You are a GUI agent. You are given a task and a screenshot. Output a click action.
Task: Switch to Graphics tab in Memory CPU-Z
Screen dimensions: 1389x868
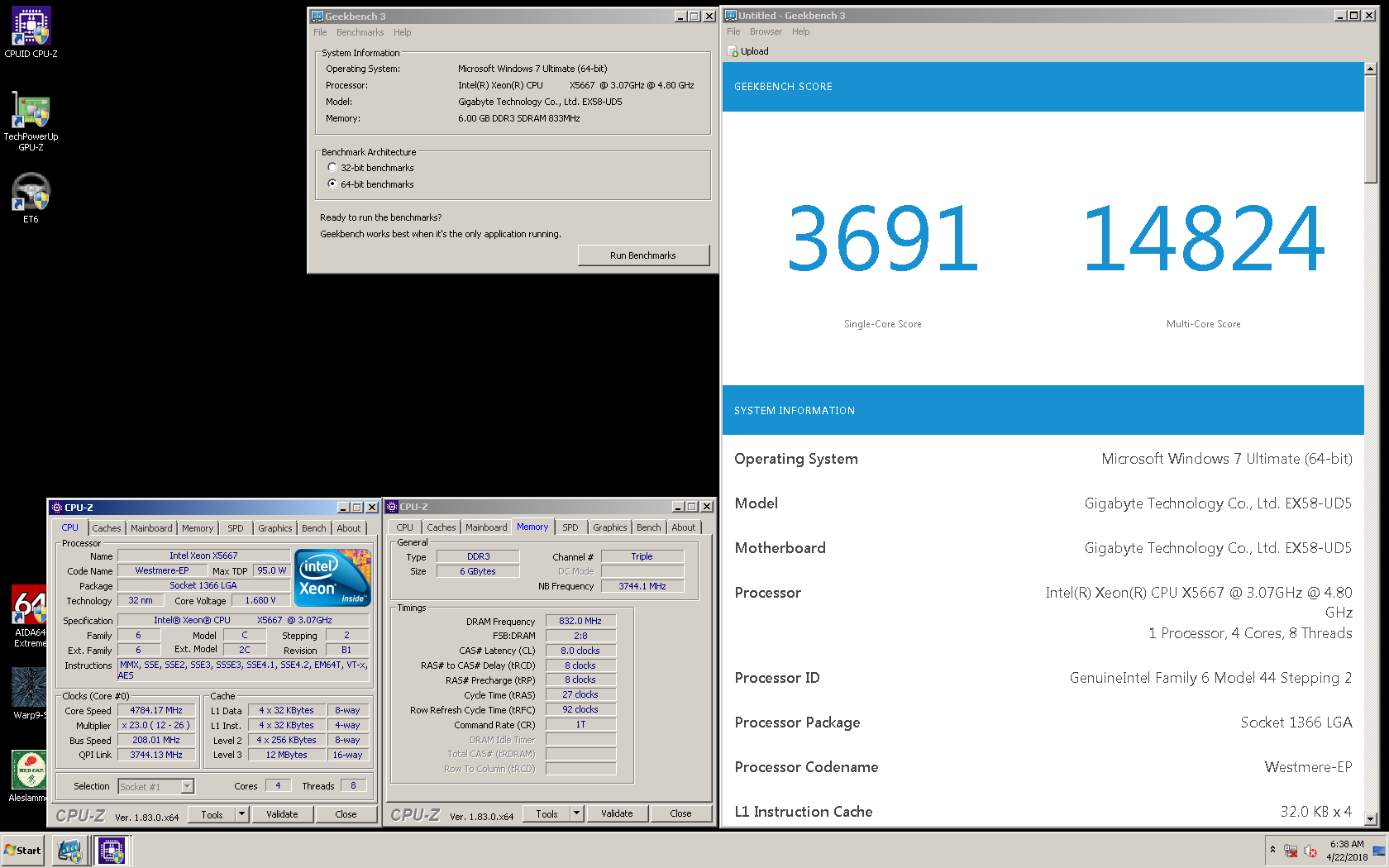pos(609,527)
